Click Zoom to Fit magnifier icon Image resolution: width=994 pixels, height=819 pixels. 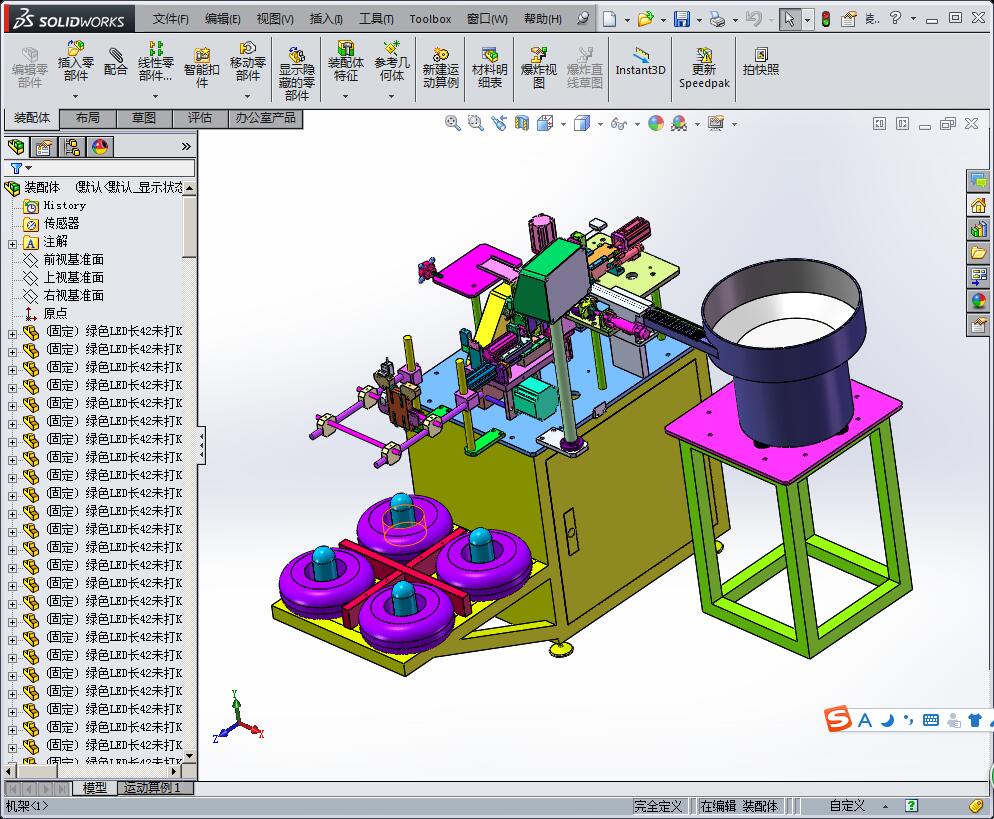453,123
